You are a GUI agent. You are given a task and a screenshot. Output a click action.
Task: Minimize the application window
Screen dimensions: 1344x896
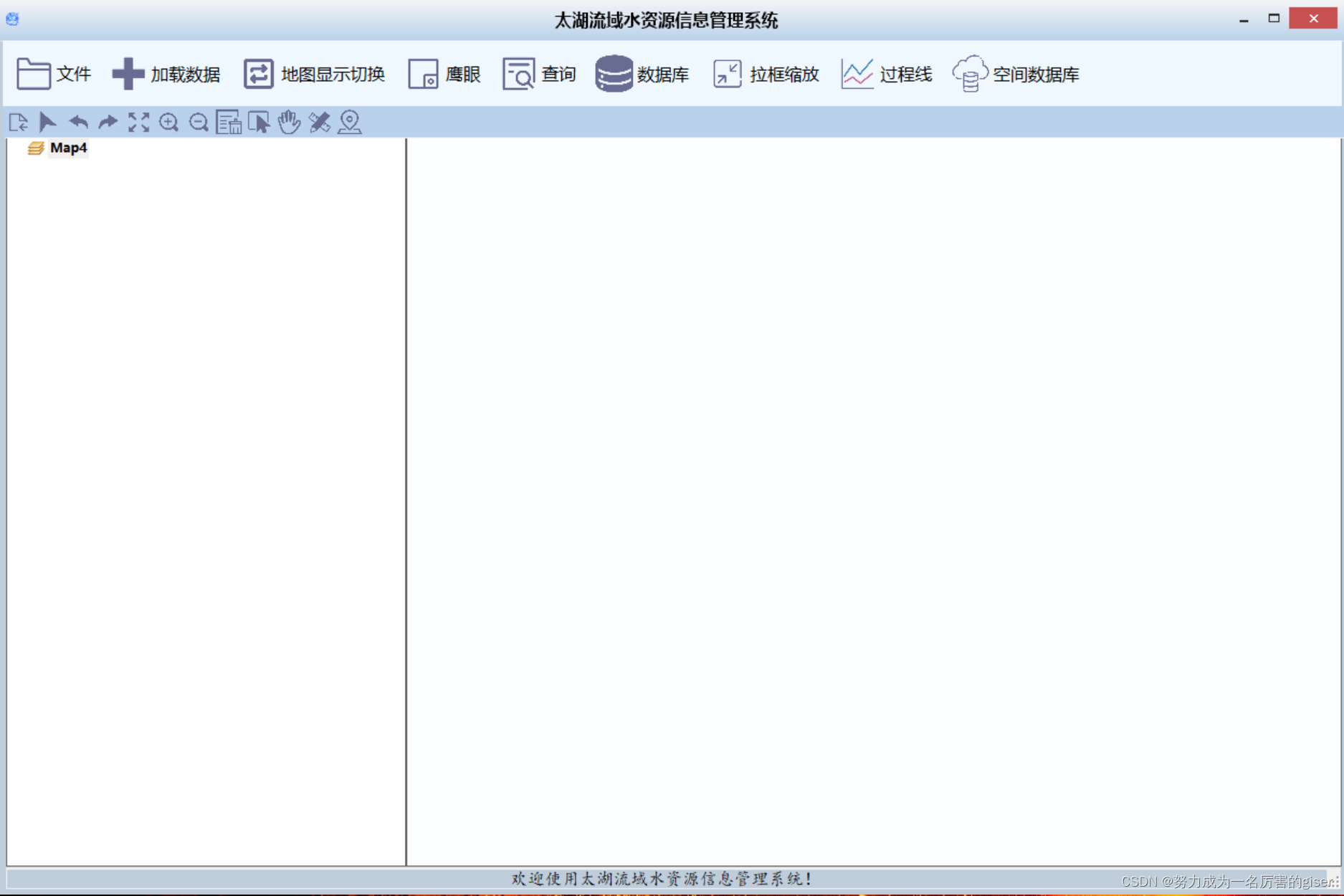[1244, 19]
